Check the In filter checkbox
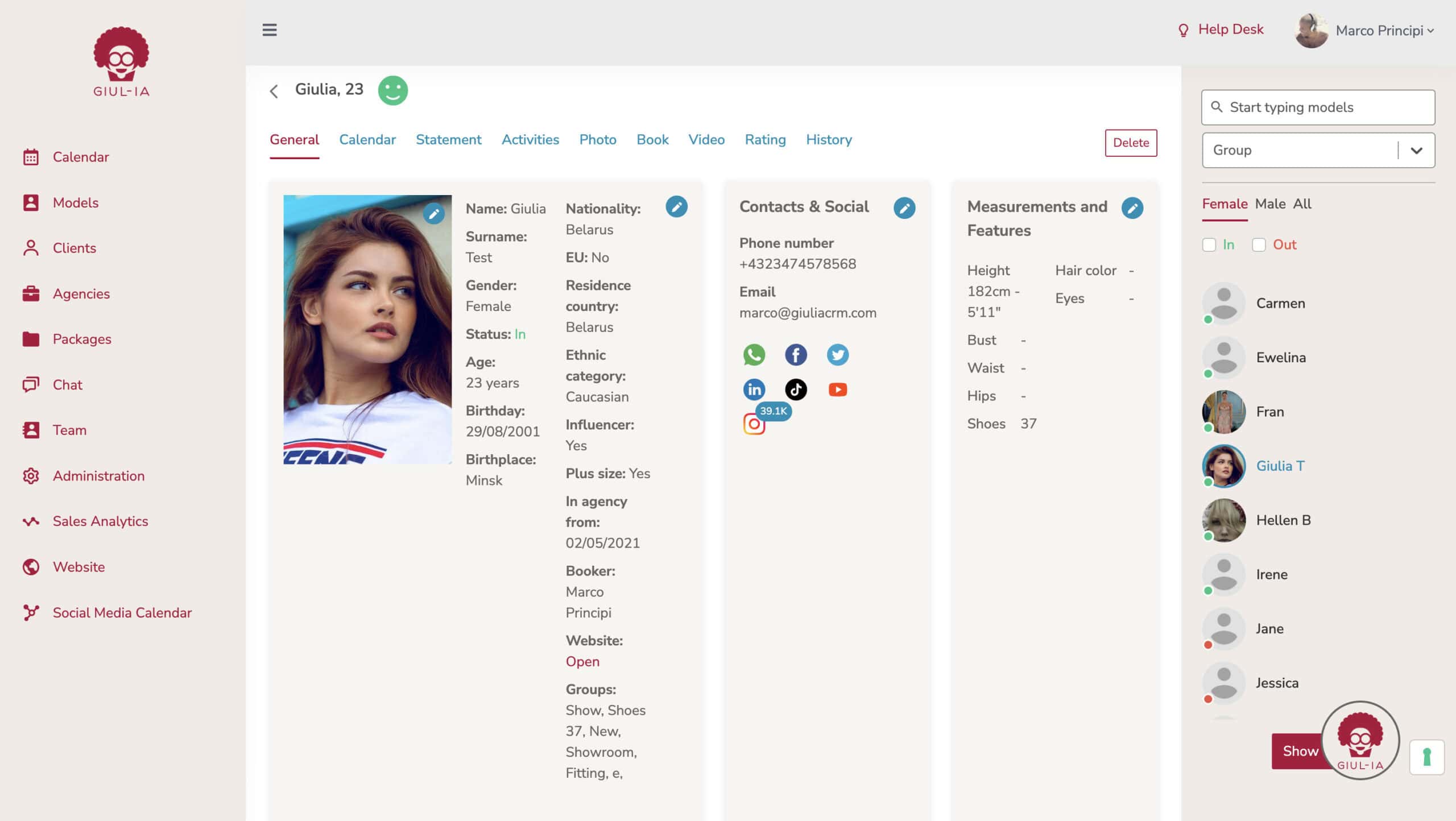Screen dimensions: 1456x821 (x=1209, y=245)
